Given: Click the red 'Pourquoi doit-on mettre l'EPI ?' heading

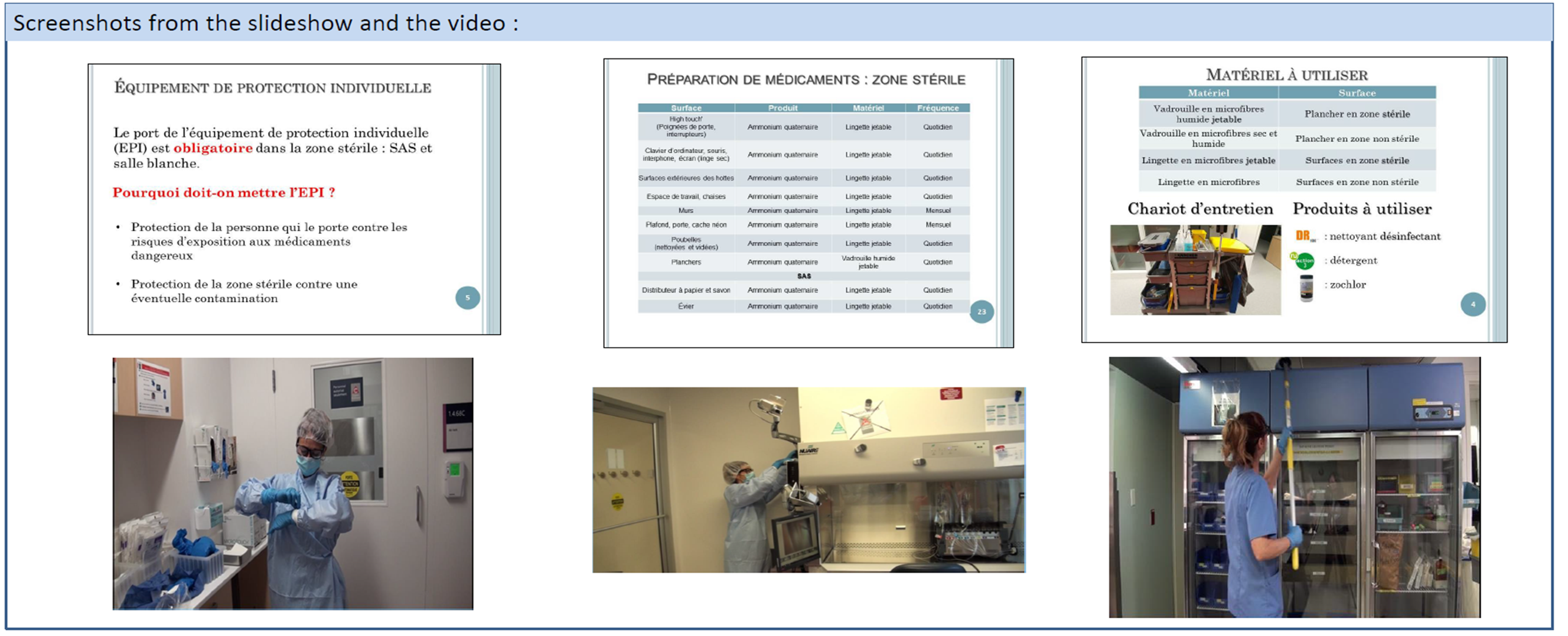Looking at the screenshot, I should (223, 193).
